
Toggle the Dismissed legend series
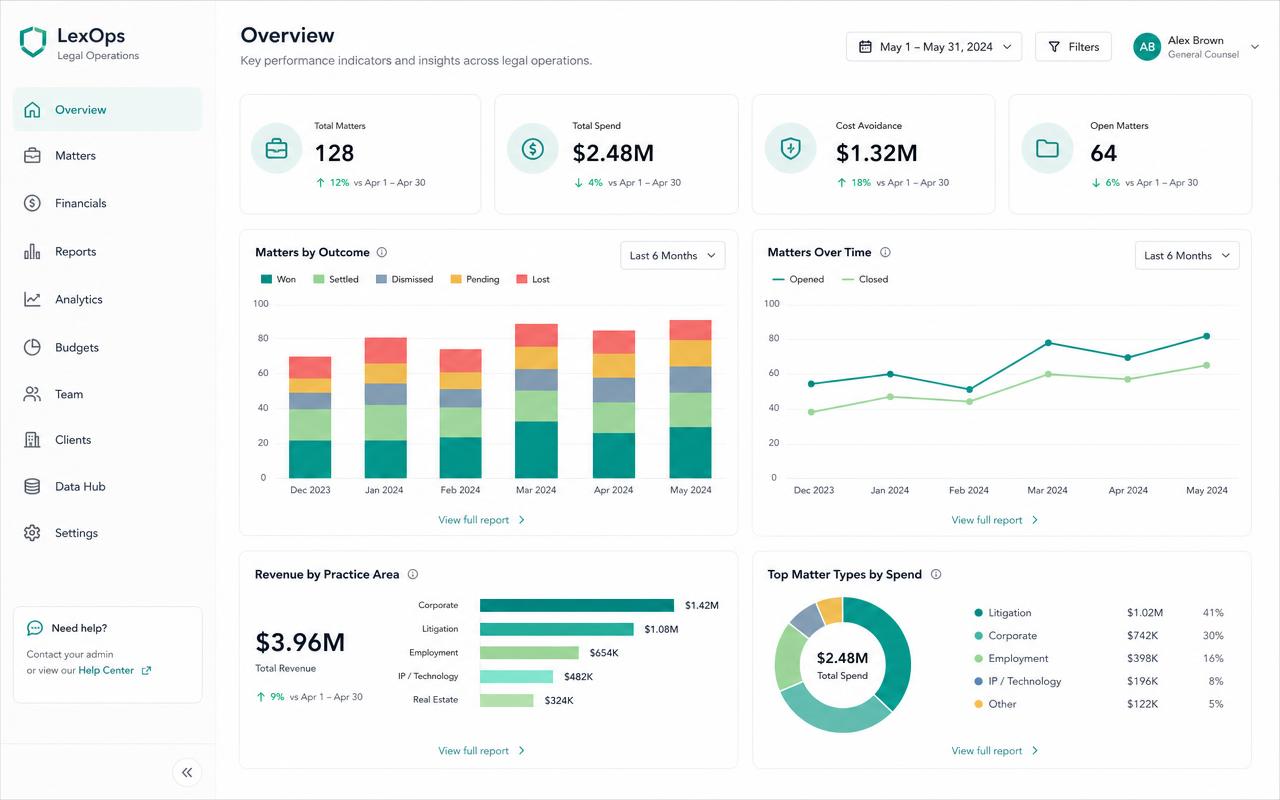(x=404, y=280)
